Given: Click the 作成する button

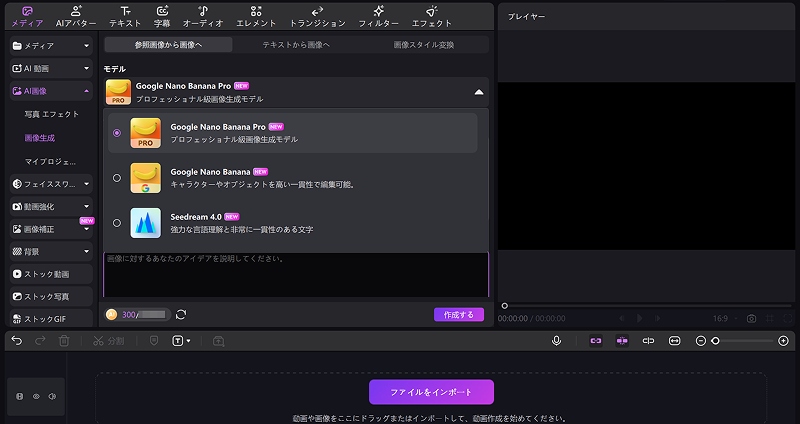Looking at the screenshot, I should pos(459,315).
